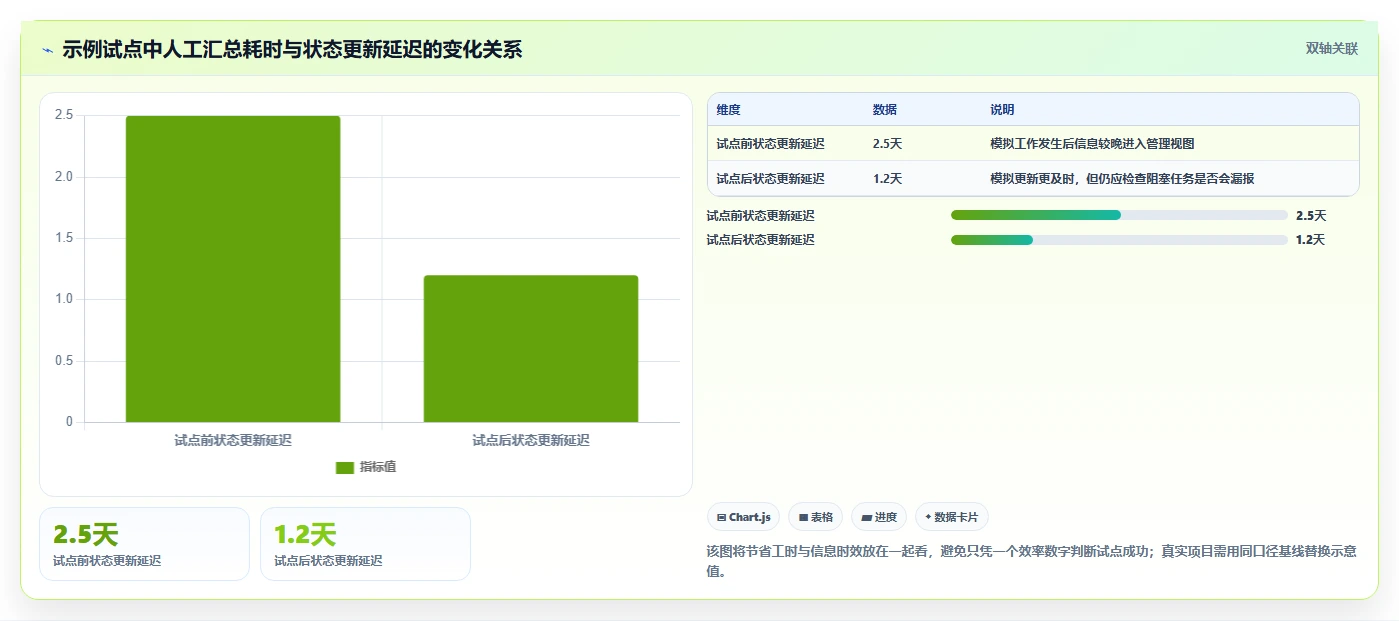
Task: Select the 进度 tag
Action: (x=879, y=517)
